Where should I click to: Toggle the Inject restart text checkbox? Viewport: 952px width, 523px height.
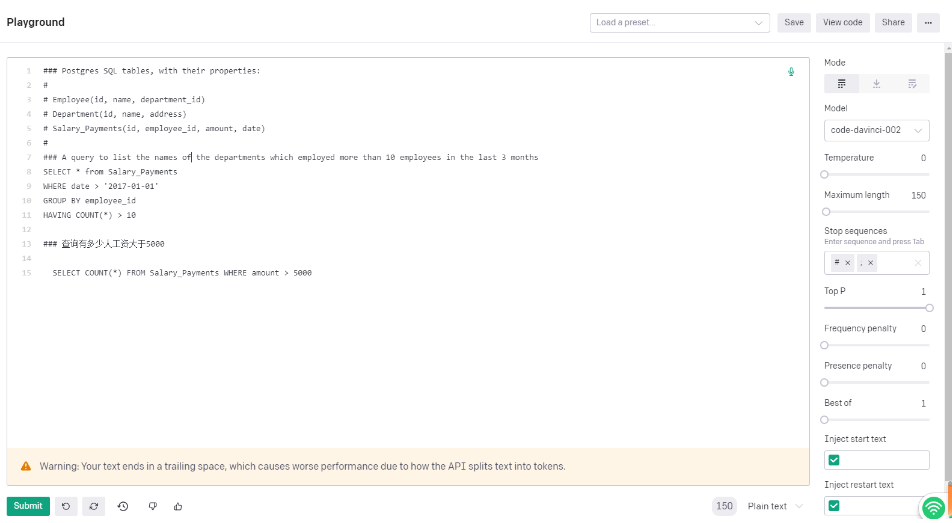tap(834, 505)
